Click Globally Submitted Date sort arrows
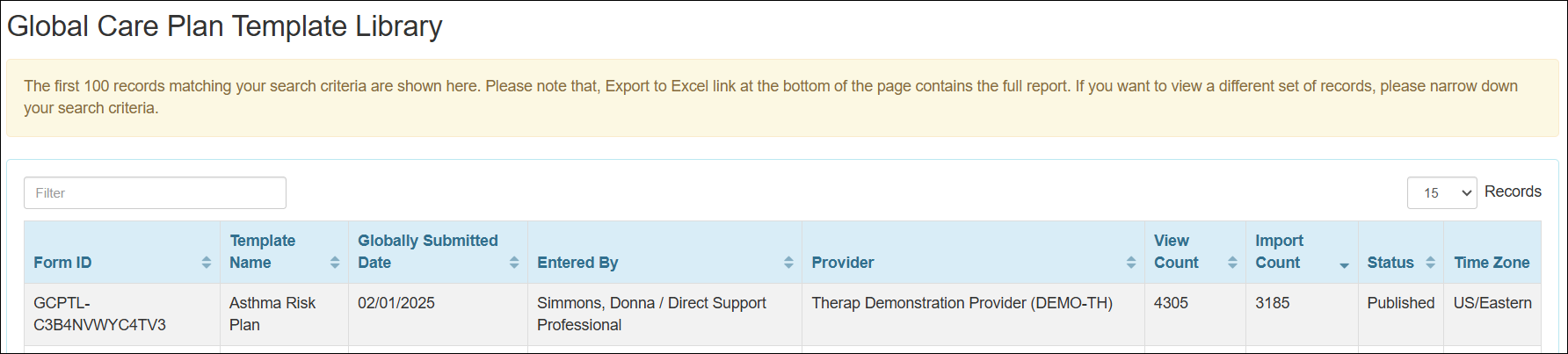1568x354 pixels. (x=514, y=263)
